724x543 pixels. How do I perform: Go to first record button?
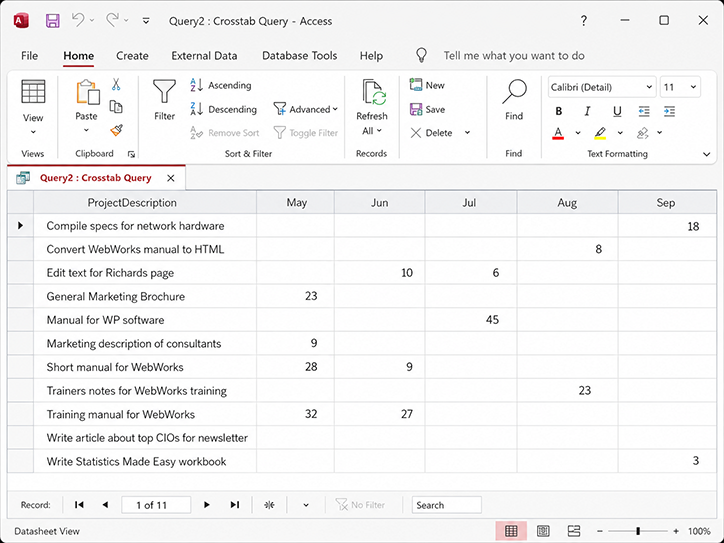tap(79, 505)
